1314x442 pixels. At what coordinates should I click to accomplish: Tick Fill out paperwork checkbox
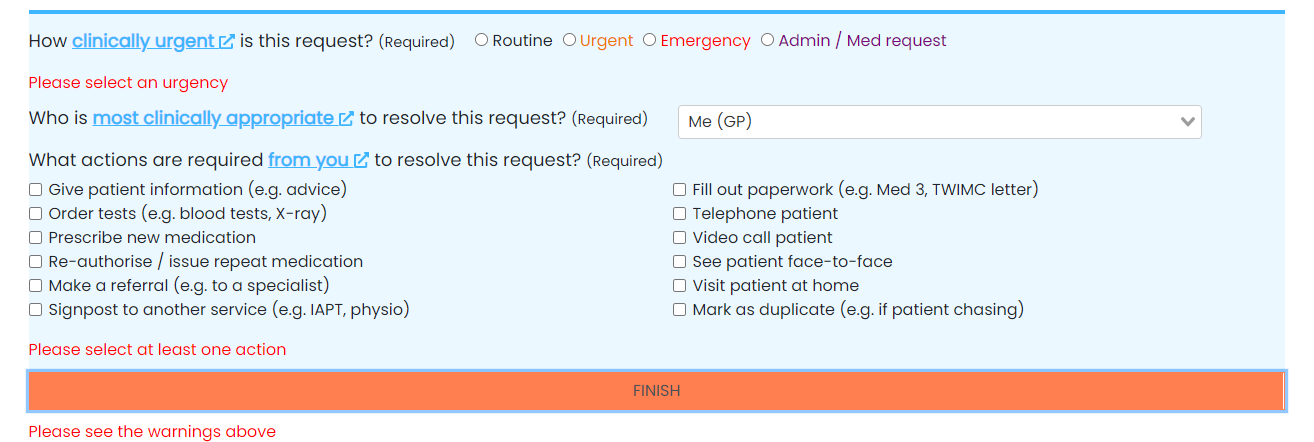[680, 189]
